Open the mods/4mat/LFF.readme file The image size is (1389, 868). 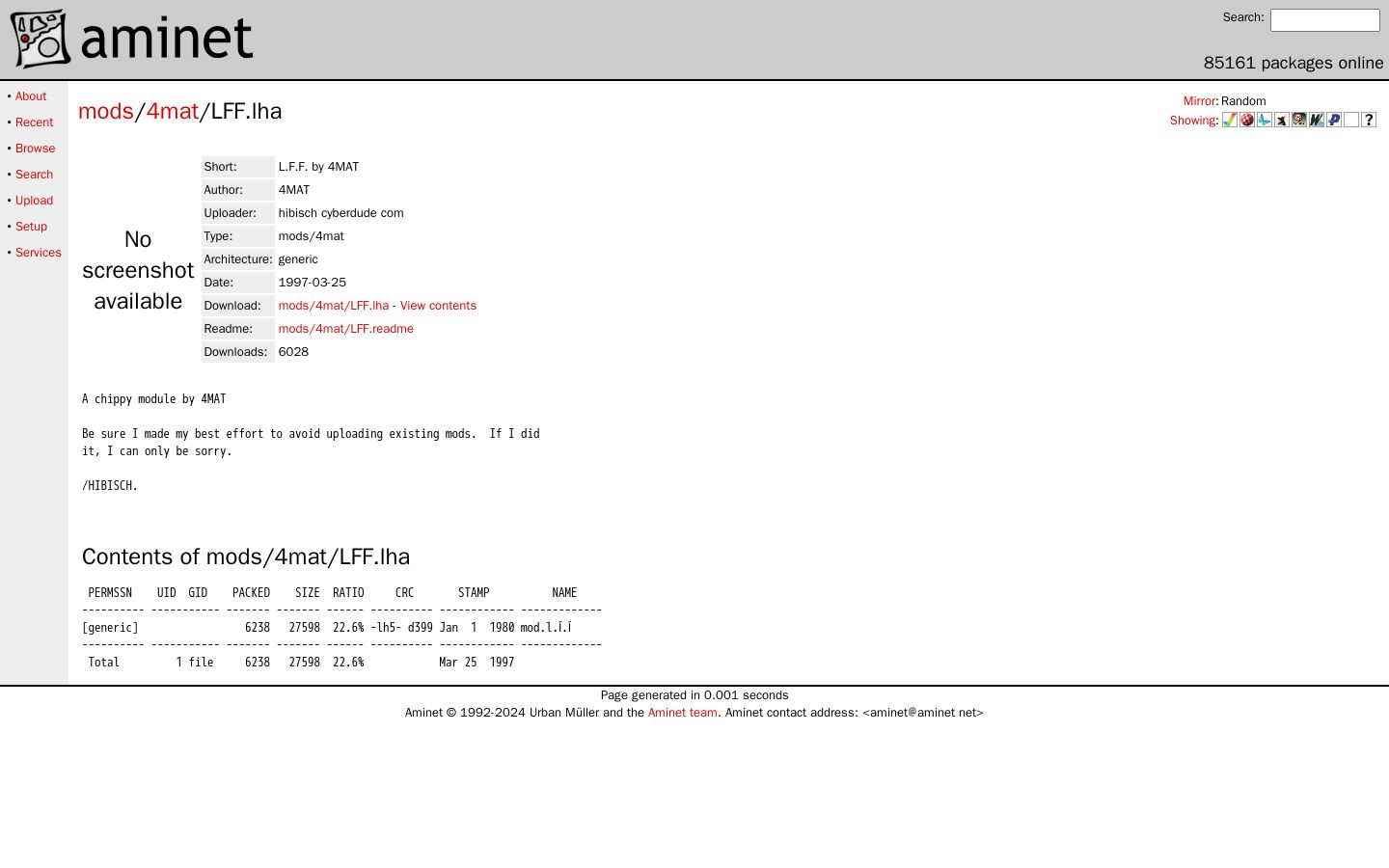click(346, 329)
